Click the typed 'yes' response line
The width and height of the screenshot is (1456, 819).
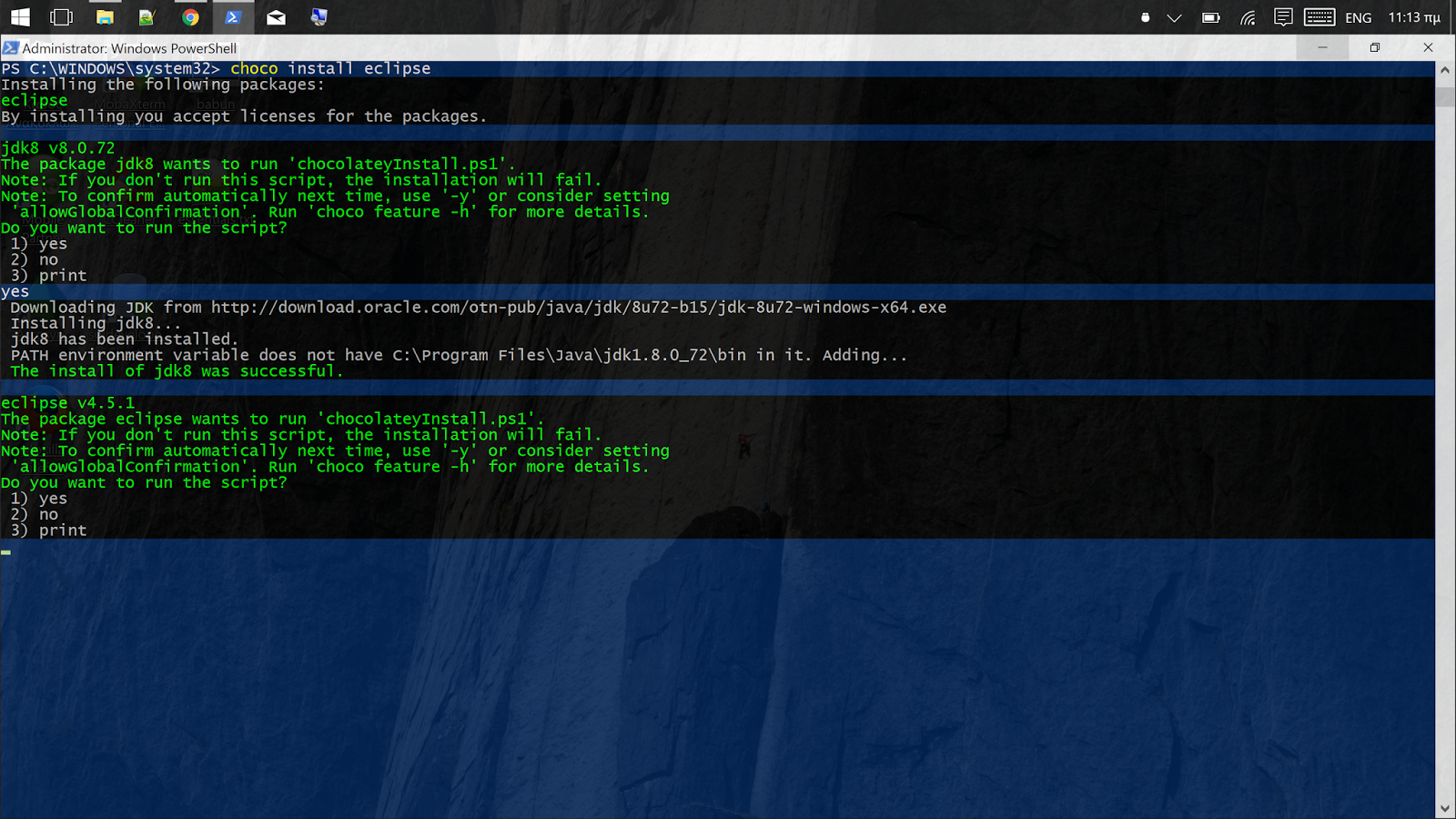[15, 292]
